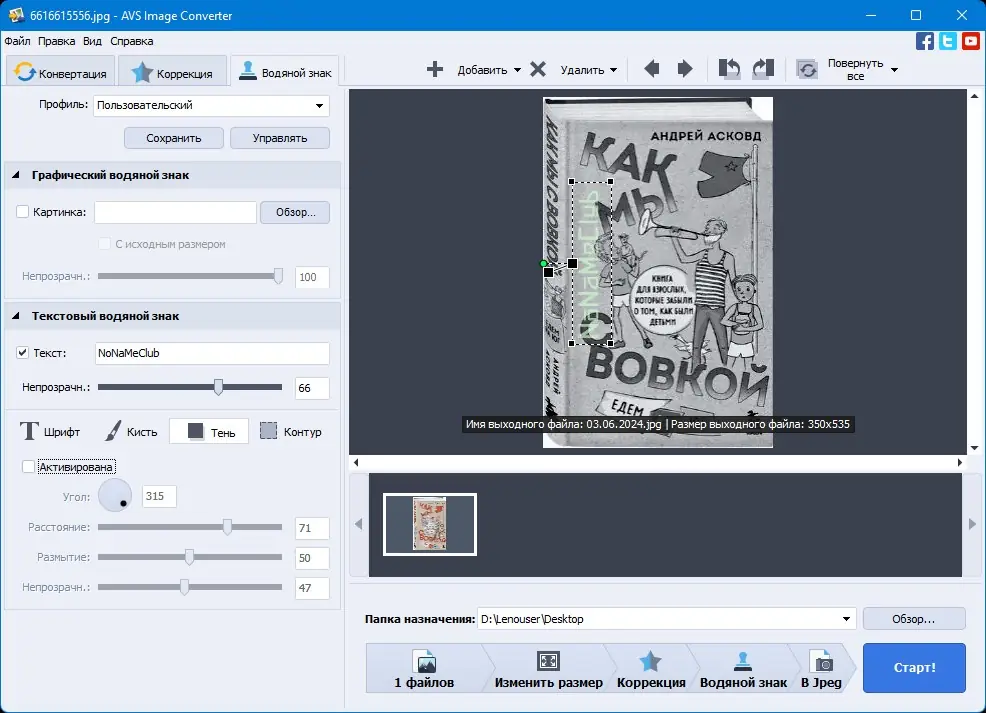Open the Контур outline settings
Viewport: 986px width, 713px height.
(290, 432)
